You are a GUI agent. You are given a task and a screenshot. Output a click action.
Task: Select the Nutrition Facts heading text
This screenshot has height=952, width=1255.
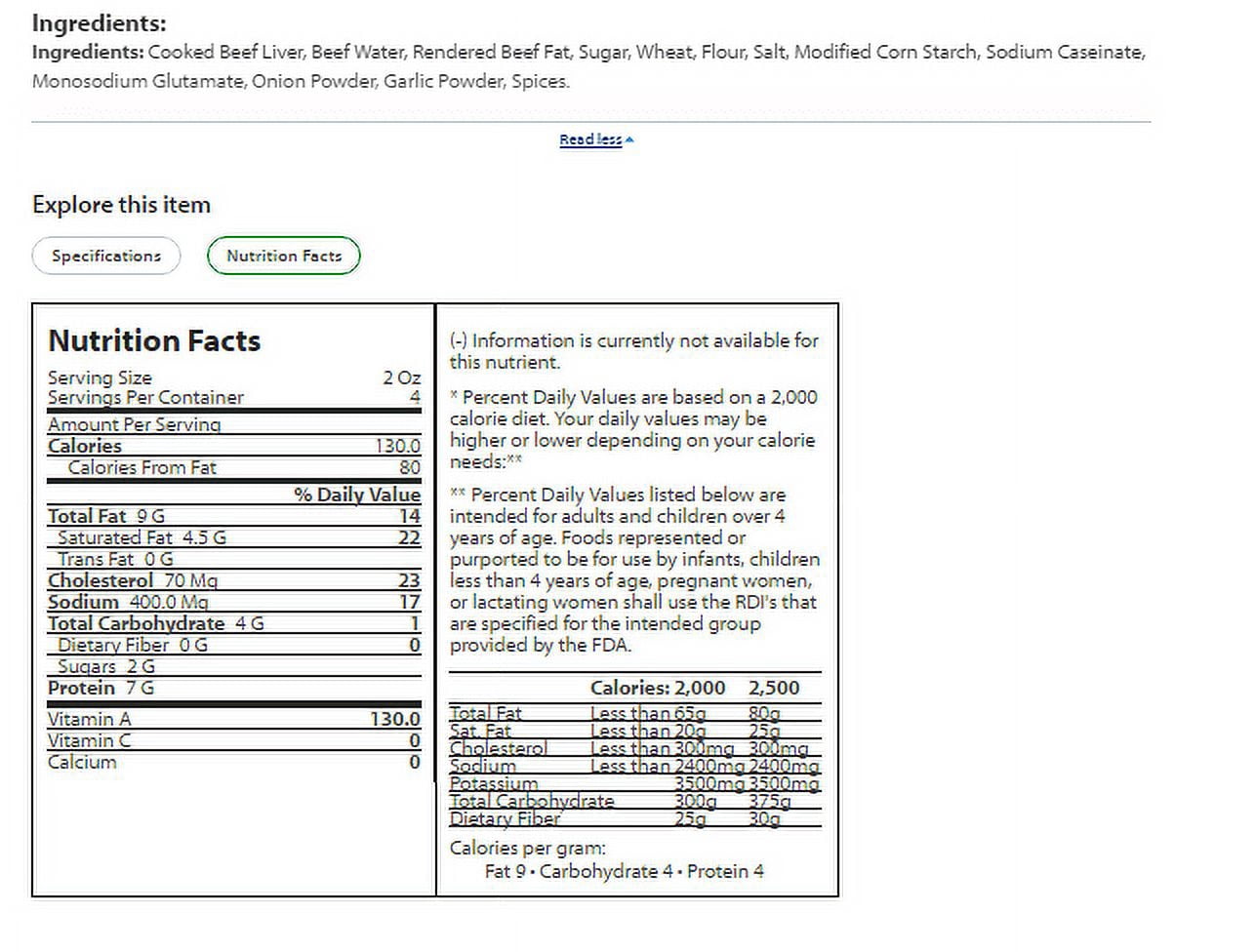(154, 340)
